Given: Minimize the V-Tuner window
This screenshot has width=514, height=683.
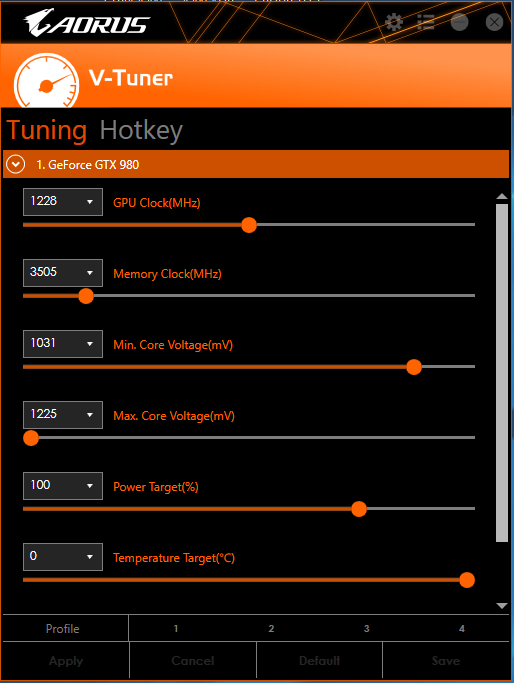Looking at the screenshot, I should point(460,22).
